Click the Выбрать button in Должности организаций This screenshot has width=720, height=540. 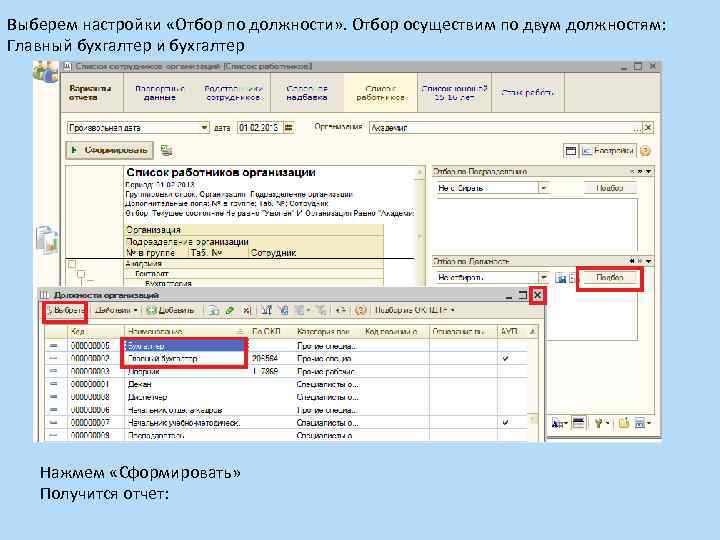[x=65, y=310]
